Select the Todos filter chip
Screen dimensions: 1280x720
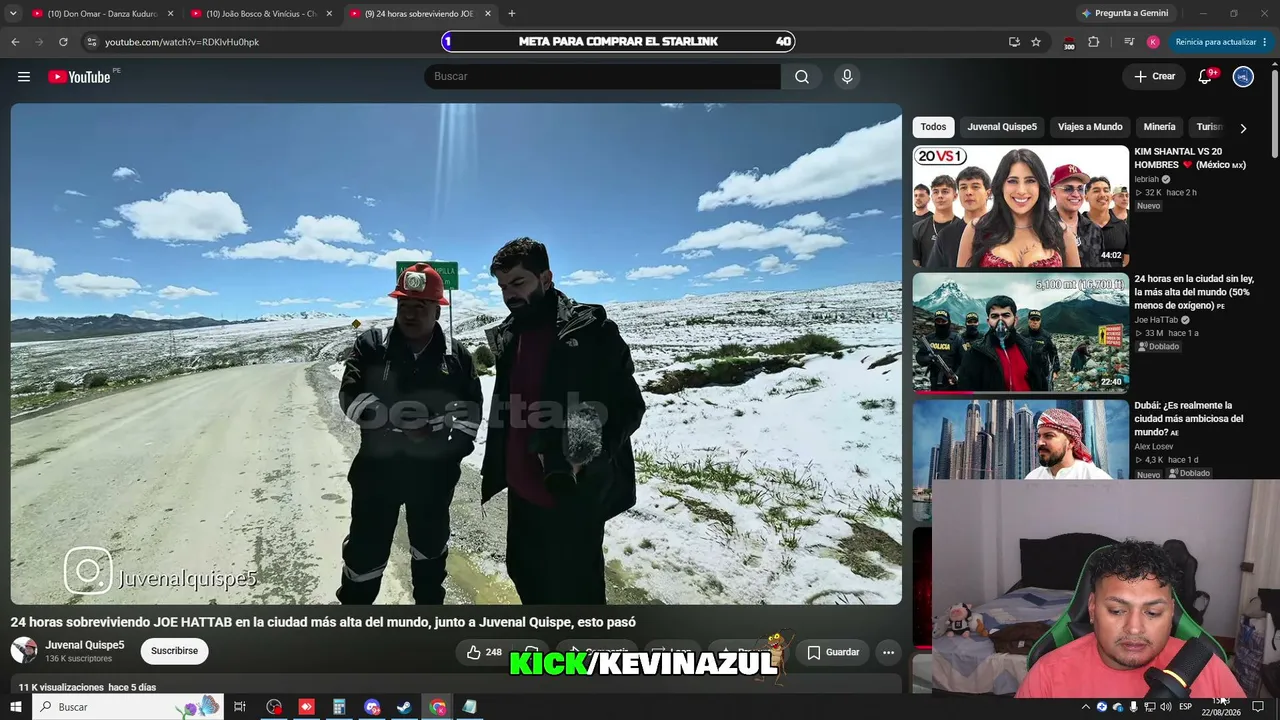(933, 127)
